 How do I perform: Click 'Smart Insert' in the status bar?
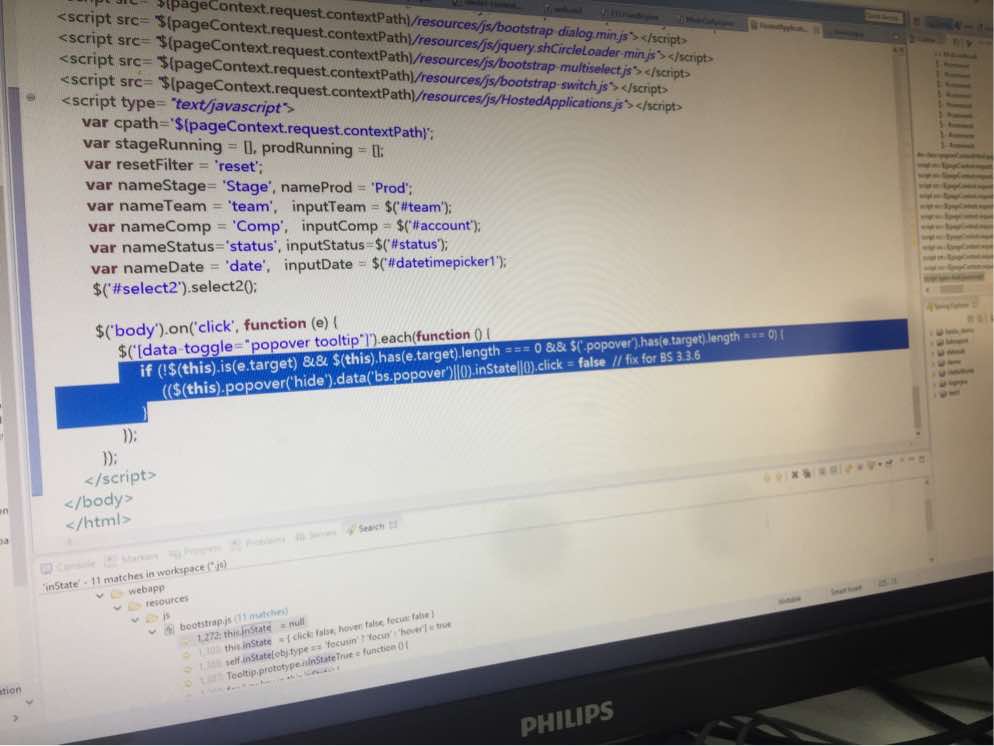(x=846, y=590)
